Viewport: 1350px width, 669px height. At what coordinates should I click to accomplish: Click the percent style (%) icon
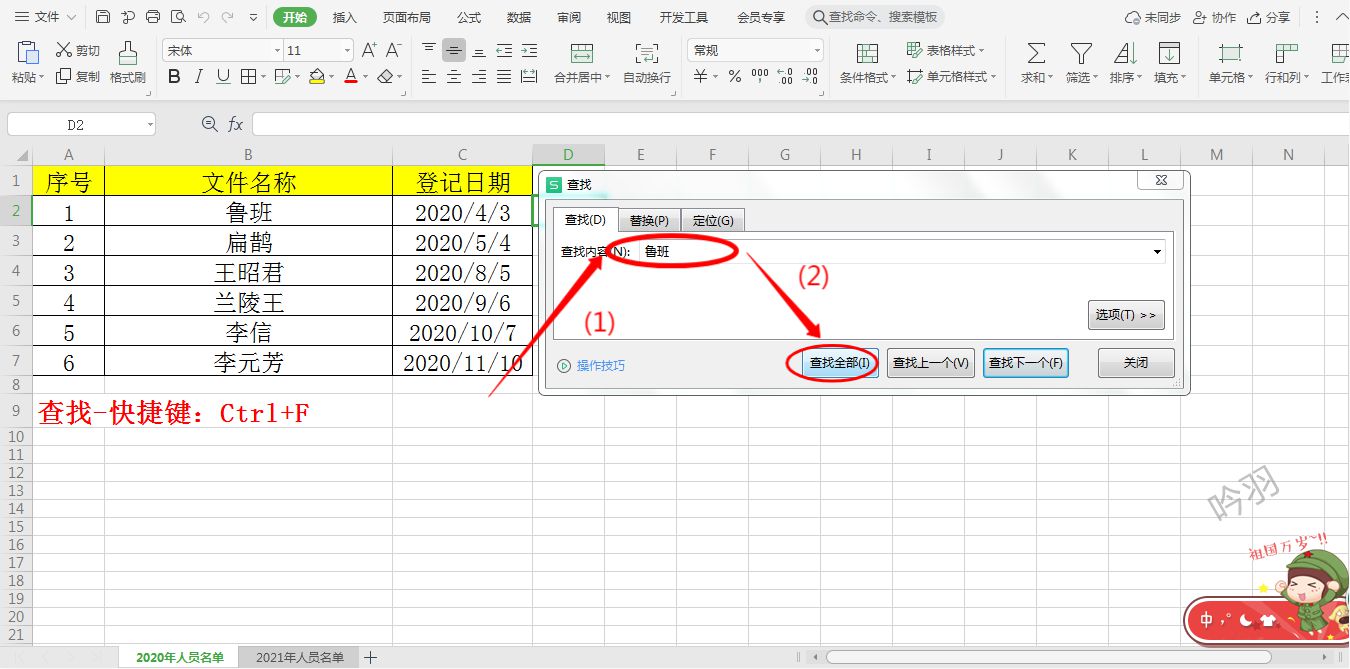[735, 76]
